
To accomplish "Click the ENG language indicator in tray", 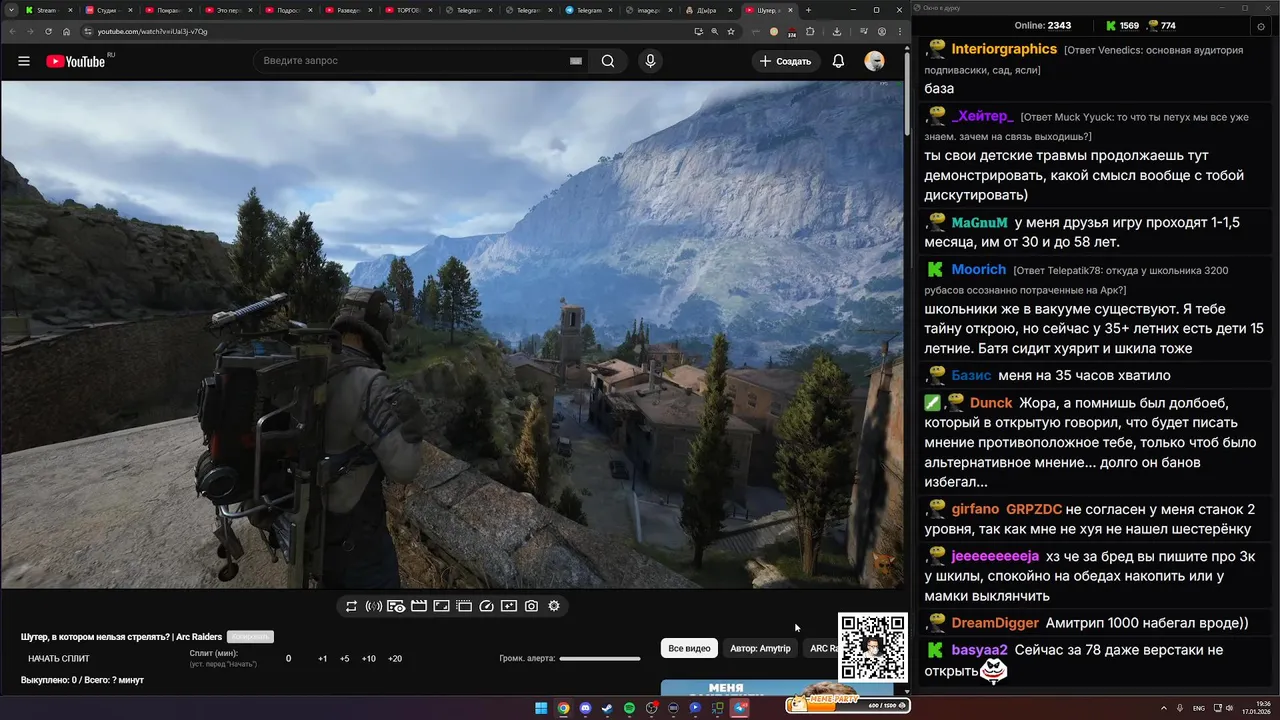I will [x=1198, y=708].
